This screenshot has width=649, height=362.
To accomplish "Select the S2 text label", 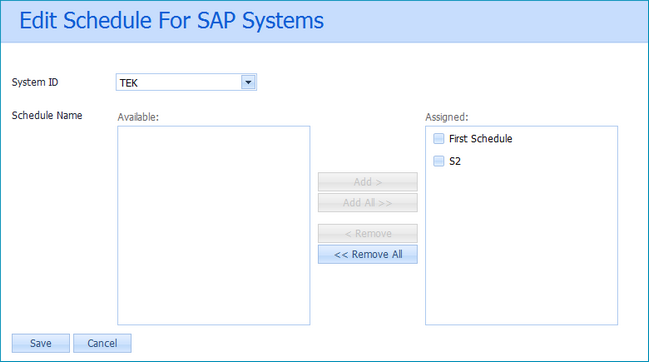I will (x=455, y=161).
